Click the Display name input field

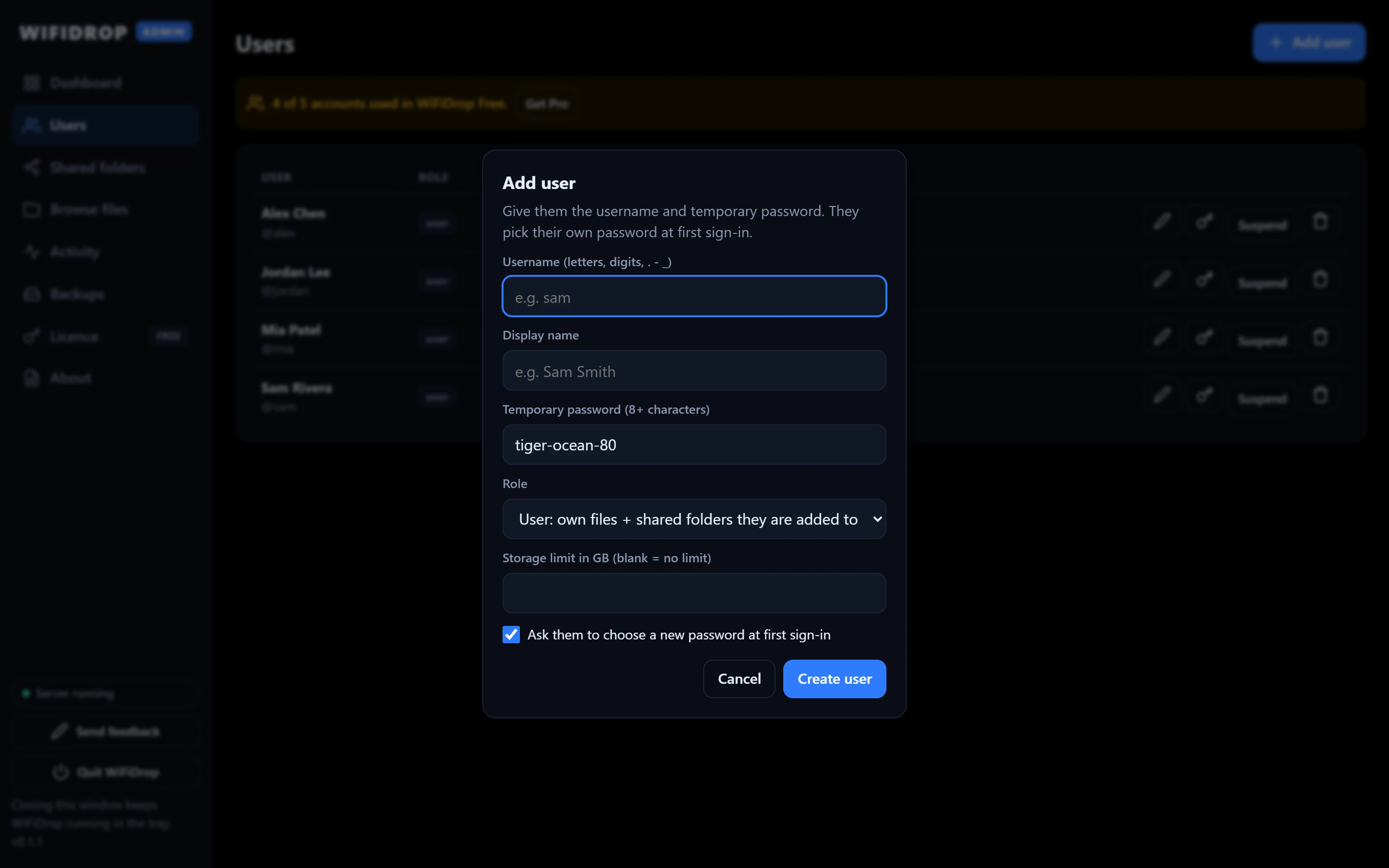click(694, 371)
